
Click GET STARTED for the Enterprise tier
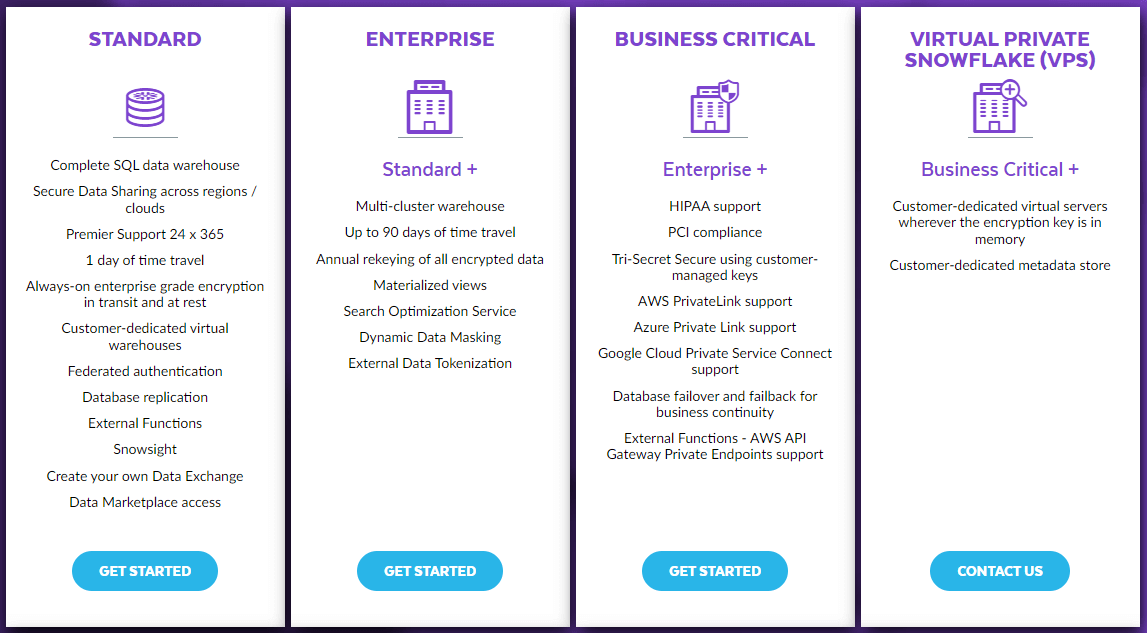[429, 571]
